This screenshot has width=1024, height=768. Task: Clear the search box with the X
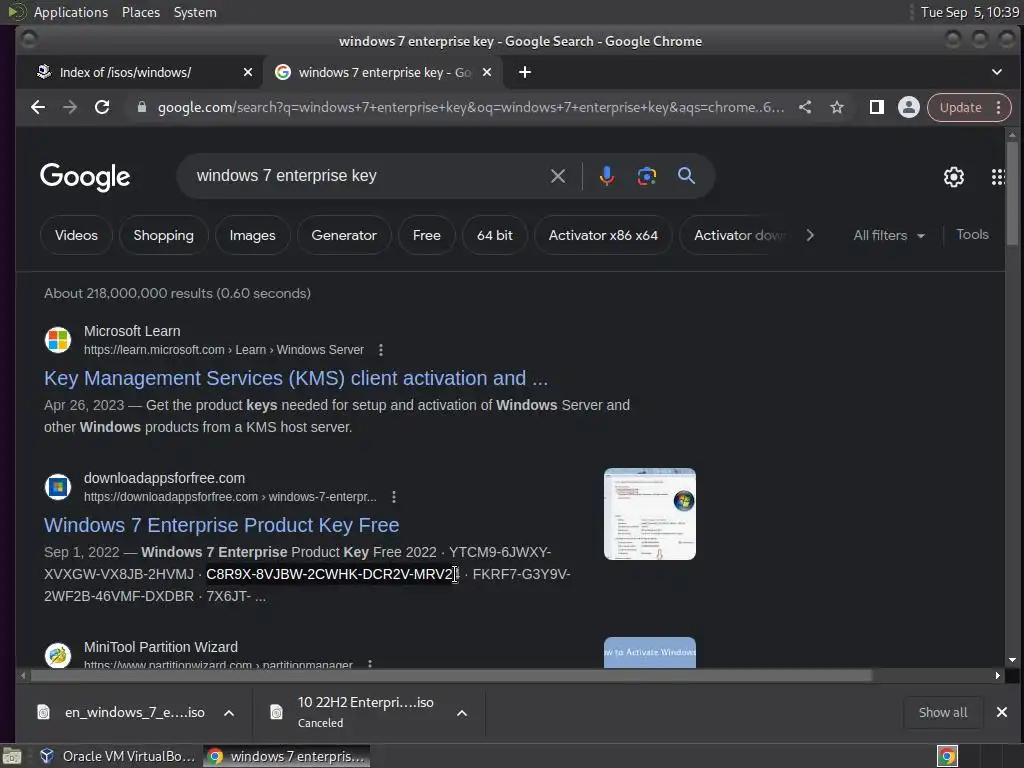tap(558, 176)
